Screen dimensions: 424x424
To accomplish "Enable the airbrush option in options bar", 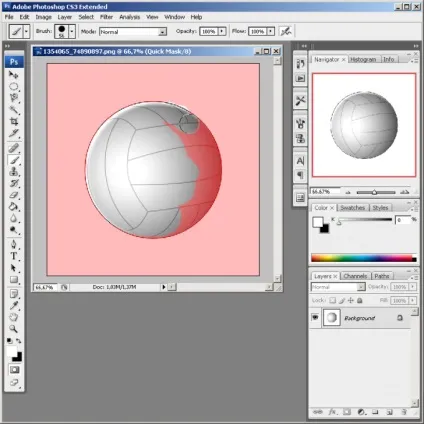I will tap(286, 31).
